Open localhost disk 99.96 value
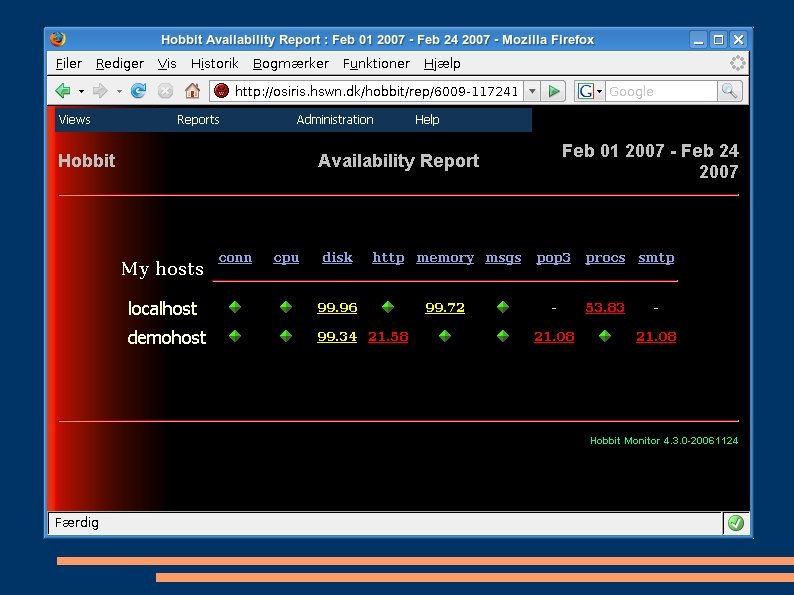The image size is (794, 595). click(x=337, y=307)
